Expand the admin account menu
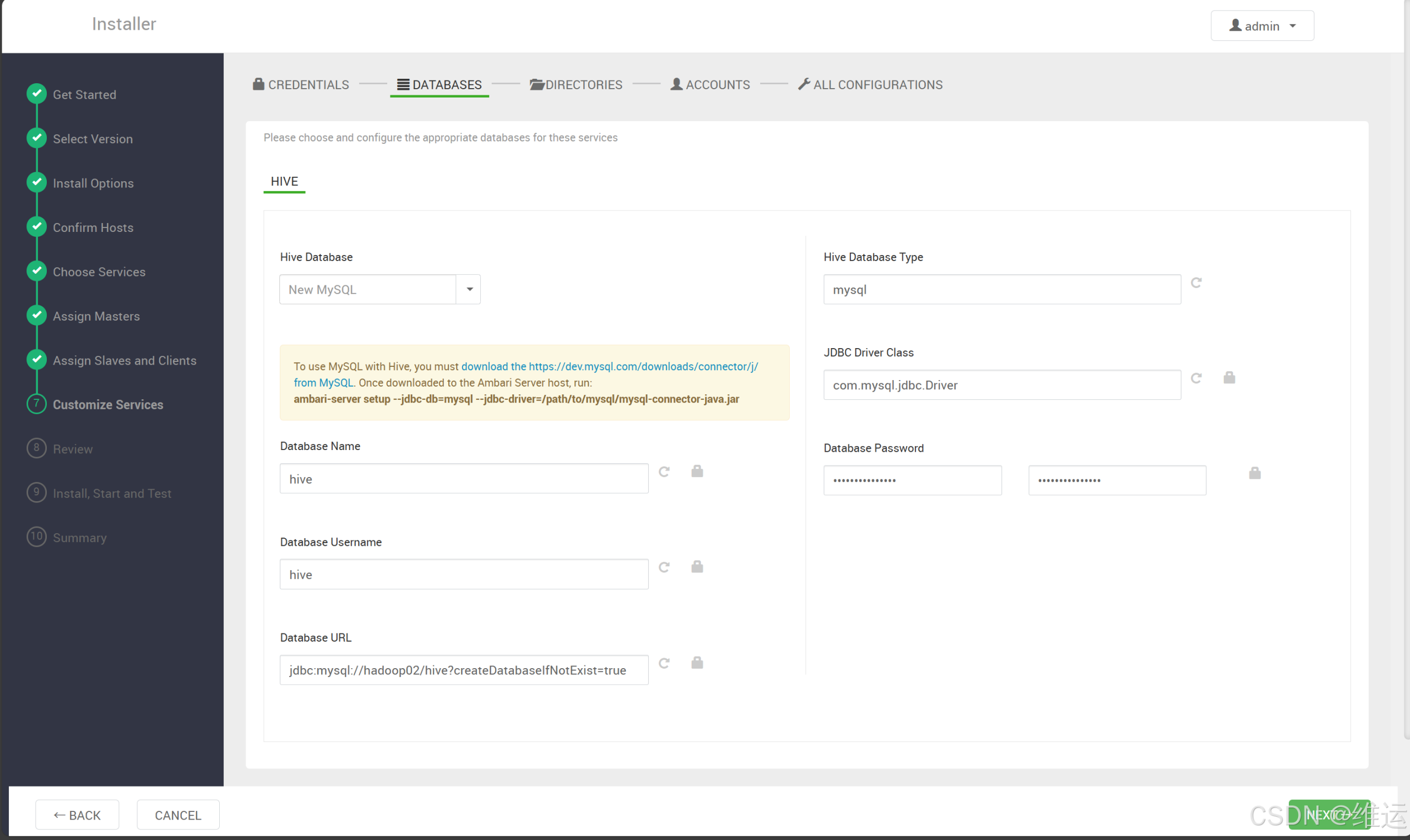 pos(1293,25)
